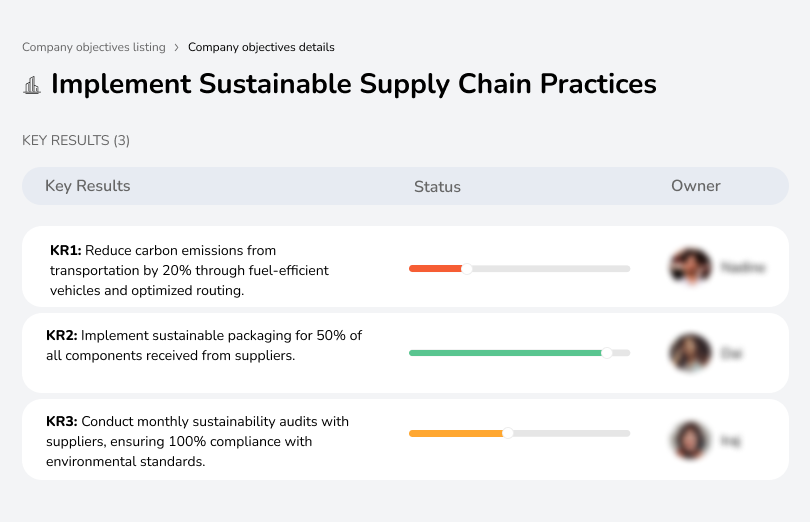Select the Implement Sustainable Supply Chain Practices heading
The height and width of the screenshot is (522, 810).
click(353, 84)
